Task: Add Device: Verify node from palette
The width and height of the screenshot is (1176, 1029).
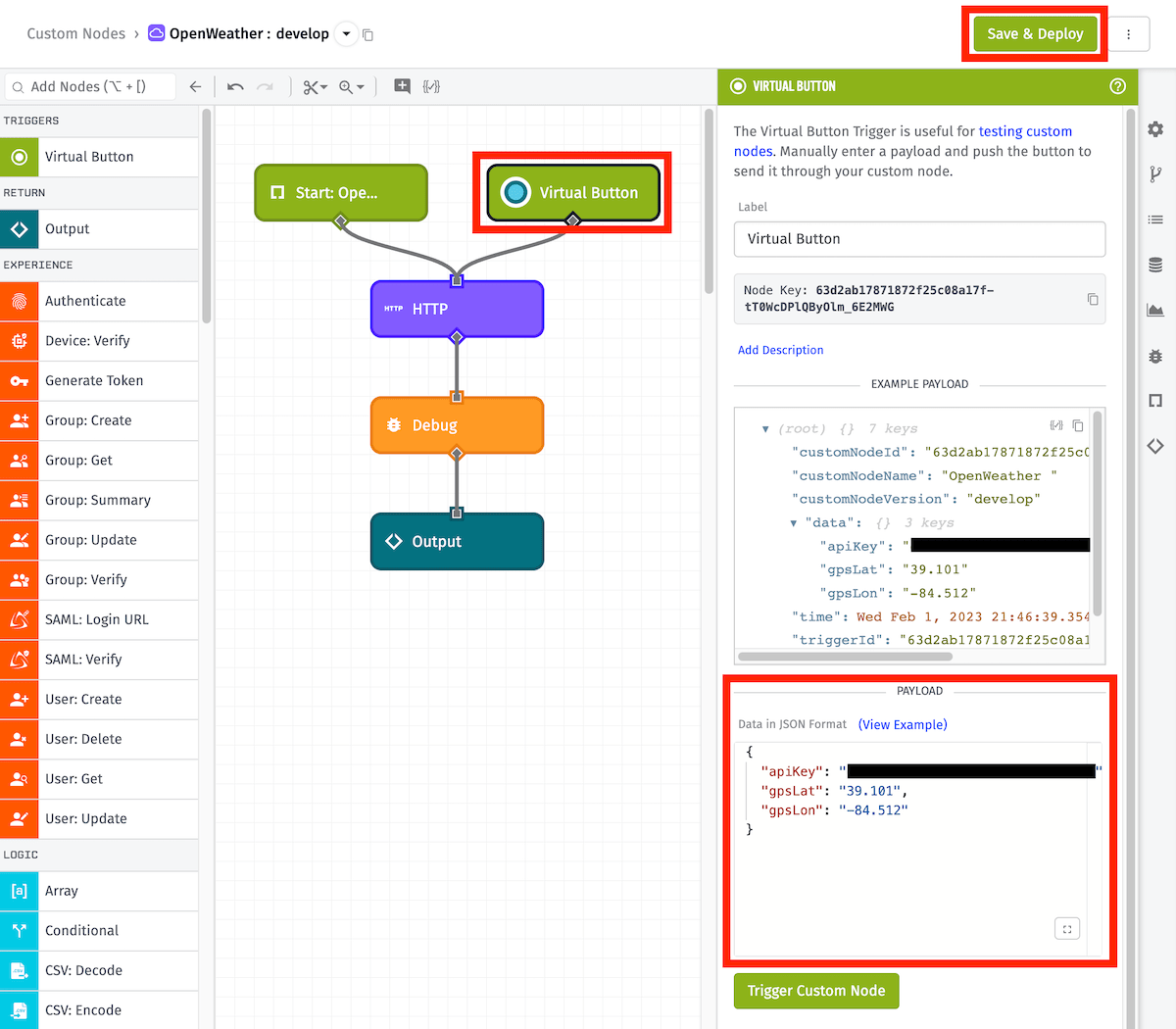Action: tap(99, 341)
